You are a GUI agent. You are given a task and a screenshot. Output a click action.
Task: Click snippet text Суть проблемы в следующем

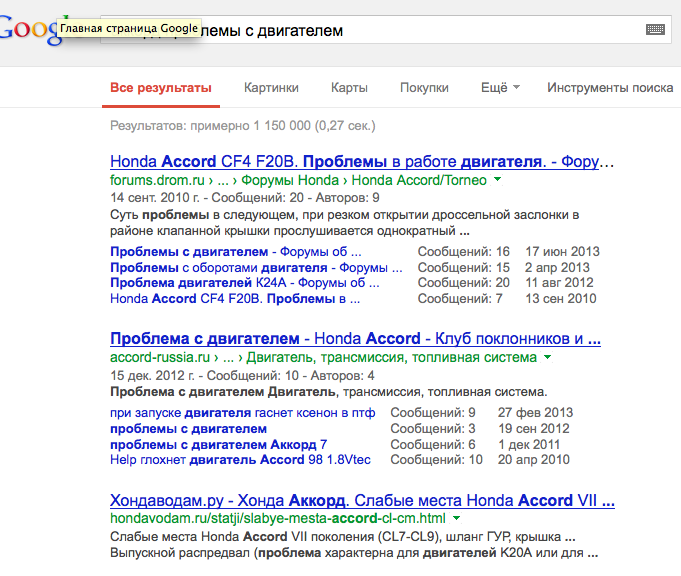[x=344, y=223]
